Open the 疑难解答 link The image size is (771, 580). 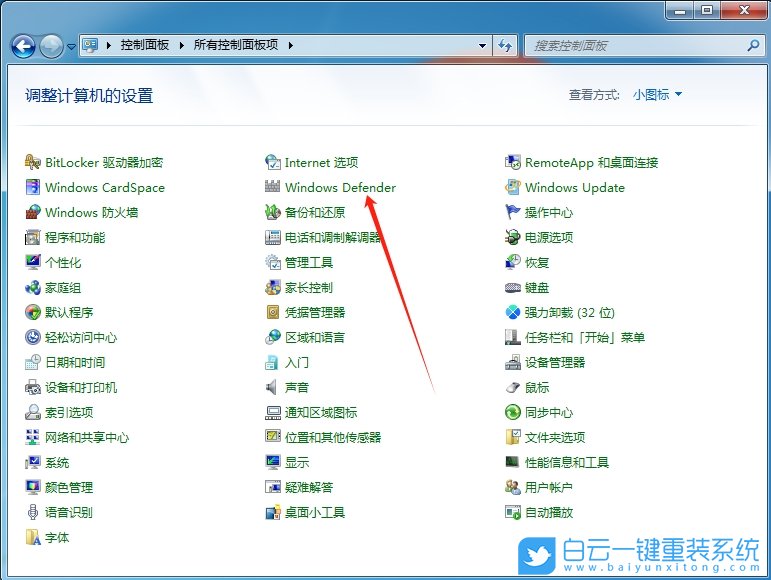tap(309, 487)
